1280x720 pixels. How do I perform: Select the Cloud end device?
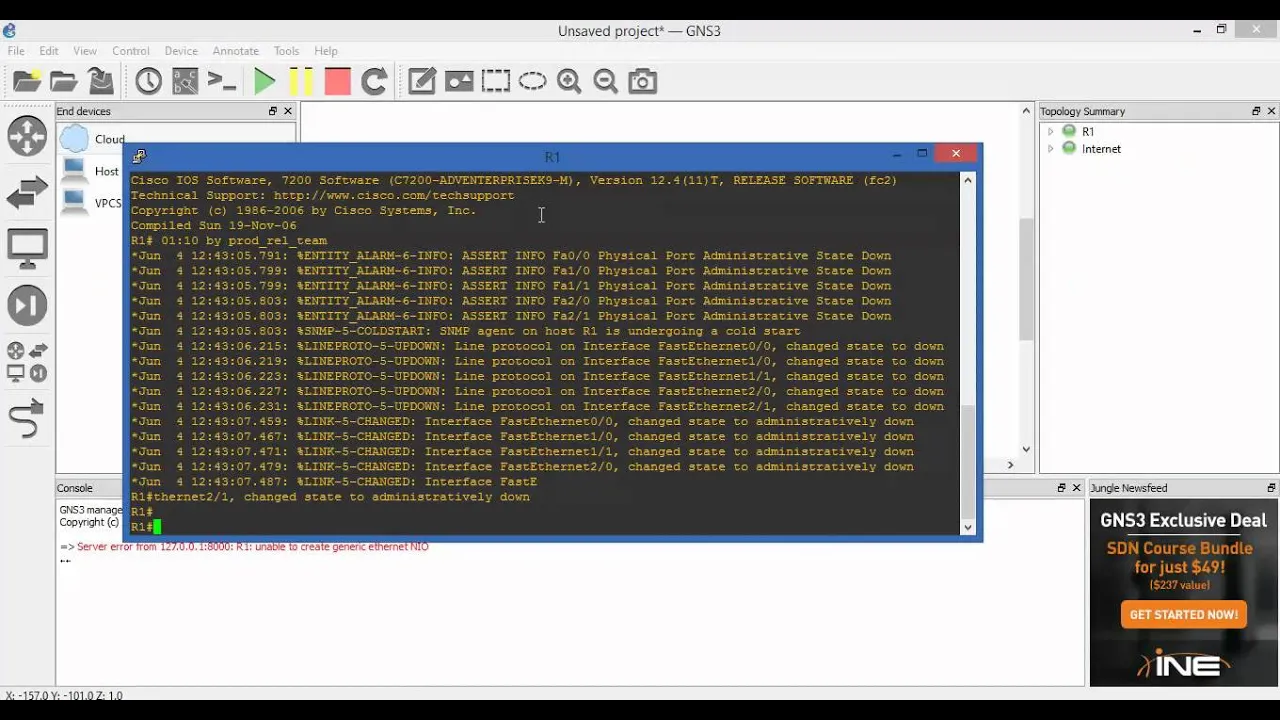92,139
